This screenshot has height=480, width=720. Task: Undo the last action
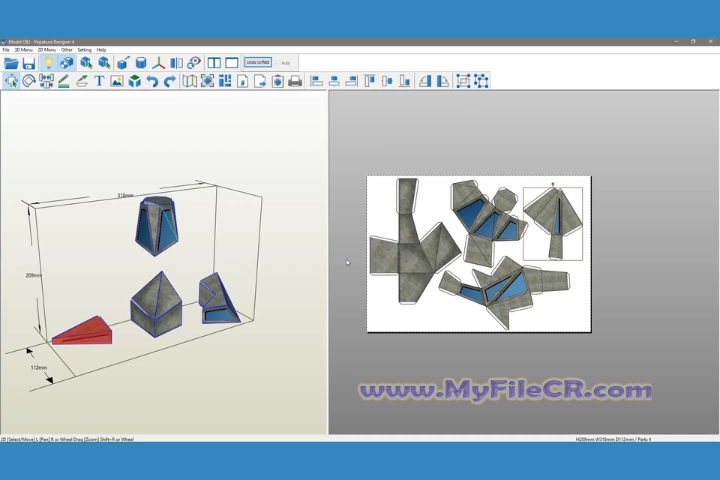(152, 81)
